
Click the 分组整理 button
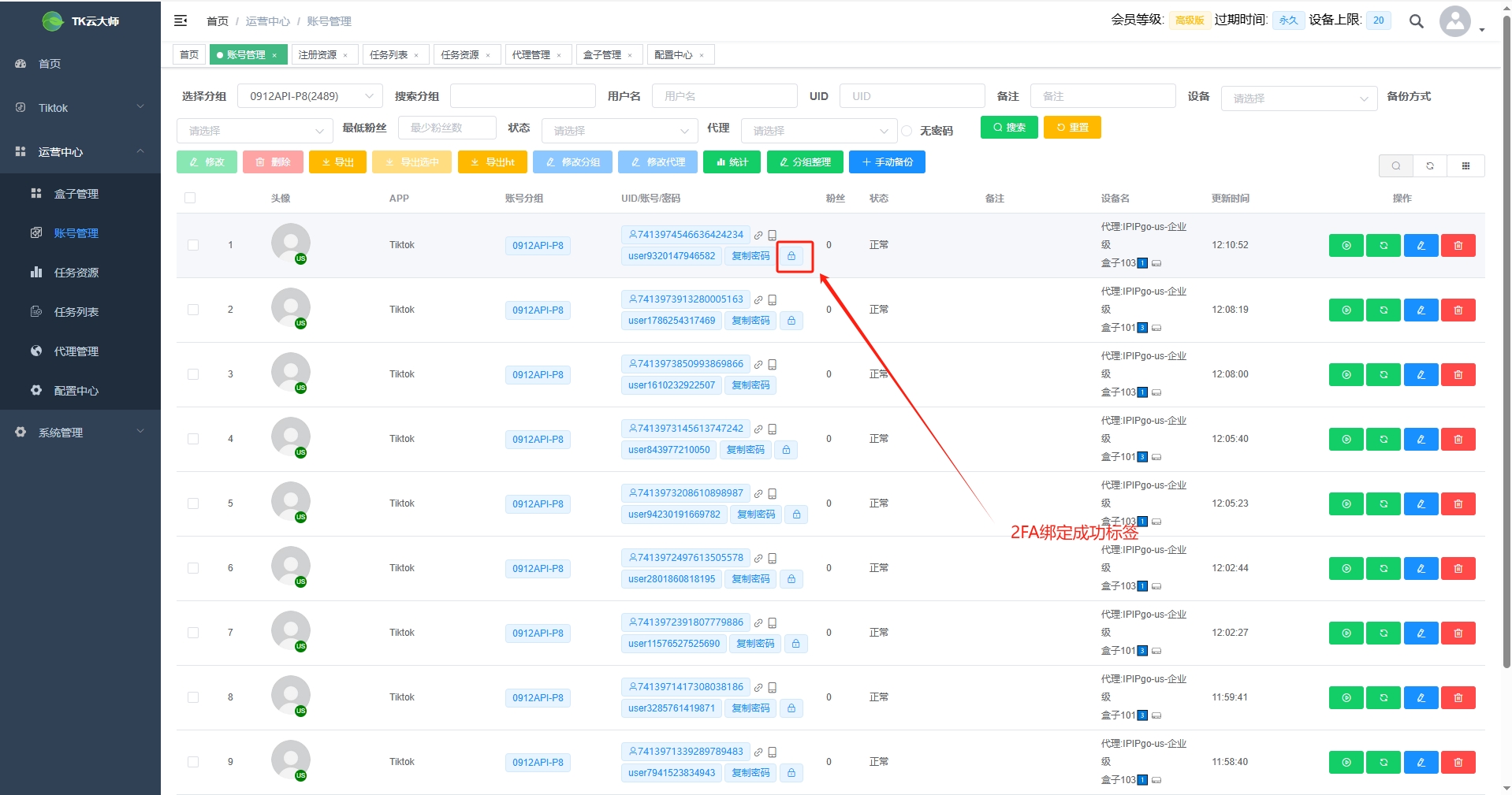tap(805, 162)
